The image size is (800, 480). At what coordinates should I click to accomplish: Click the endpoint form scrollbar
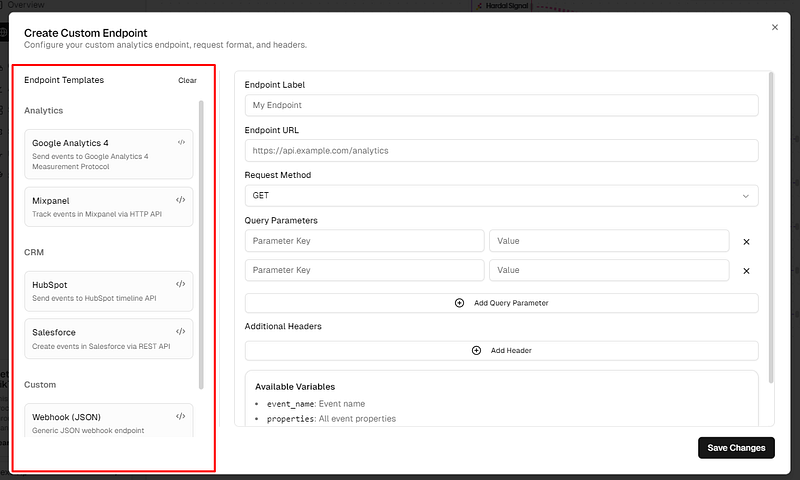click(771, 228)
